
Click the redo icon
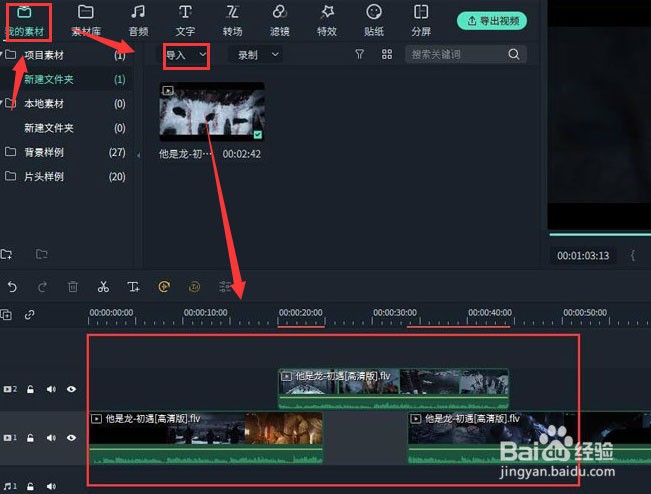(42, 287)
